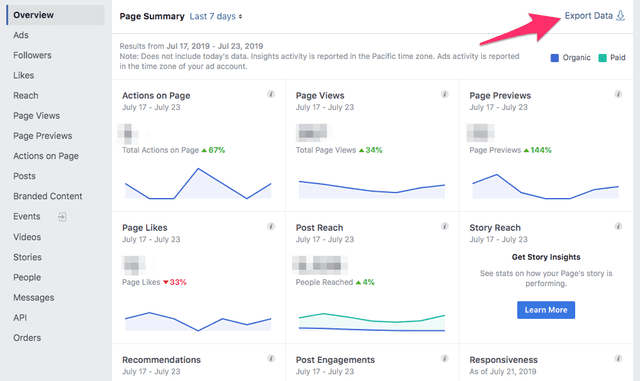This screenshot has height=381, width=640.
Task: Open info icon for Page Views card
Action: click(x=444, y=94)
